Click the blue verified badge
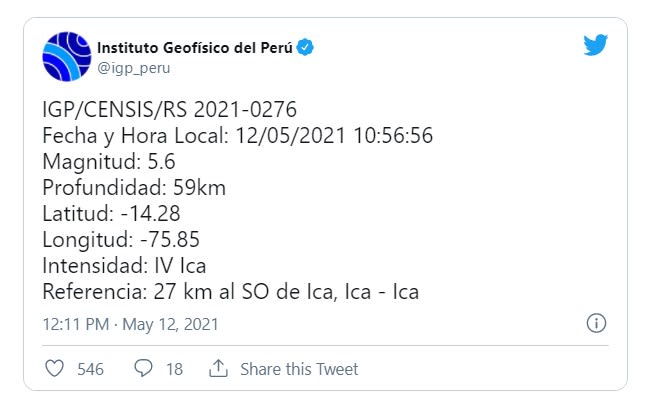The width and height of the screenshot is (647, 403). pos(306,47)
